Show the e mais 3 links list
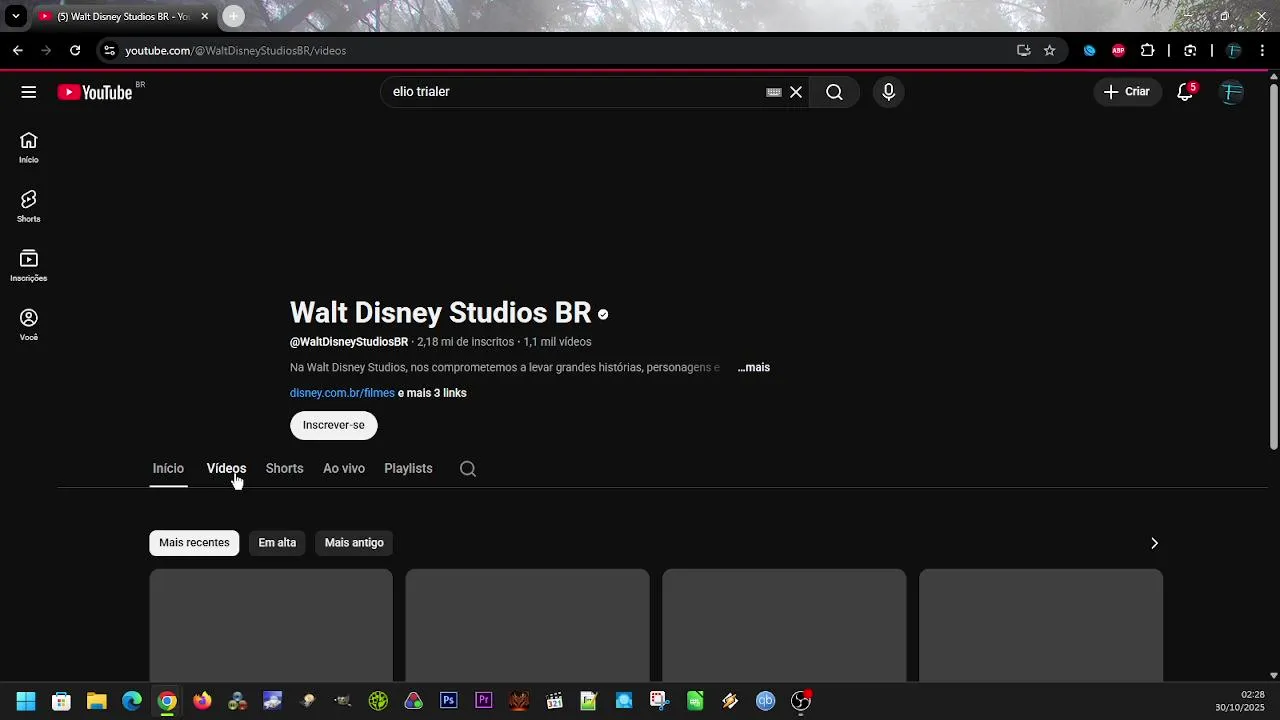 (x=432, y=393)
